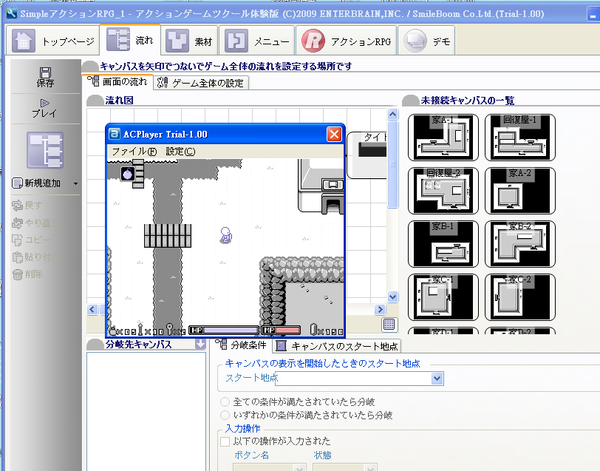Viewport: 600px width, 471px height.
Task: Open the 素材 materials tab
Action: click(x=189, y=41)
